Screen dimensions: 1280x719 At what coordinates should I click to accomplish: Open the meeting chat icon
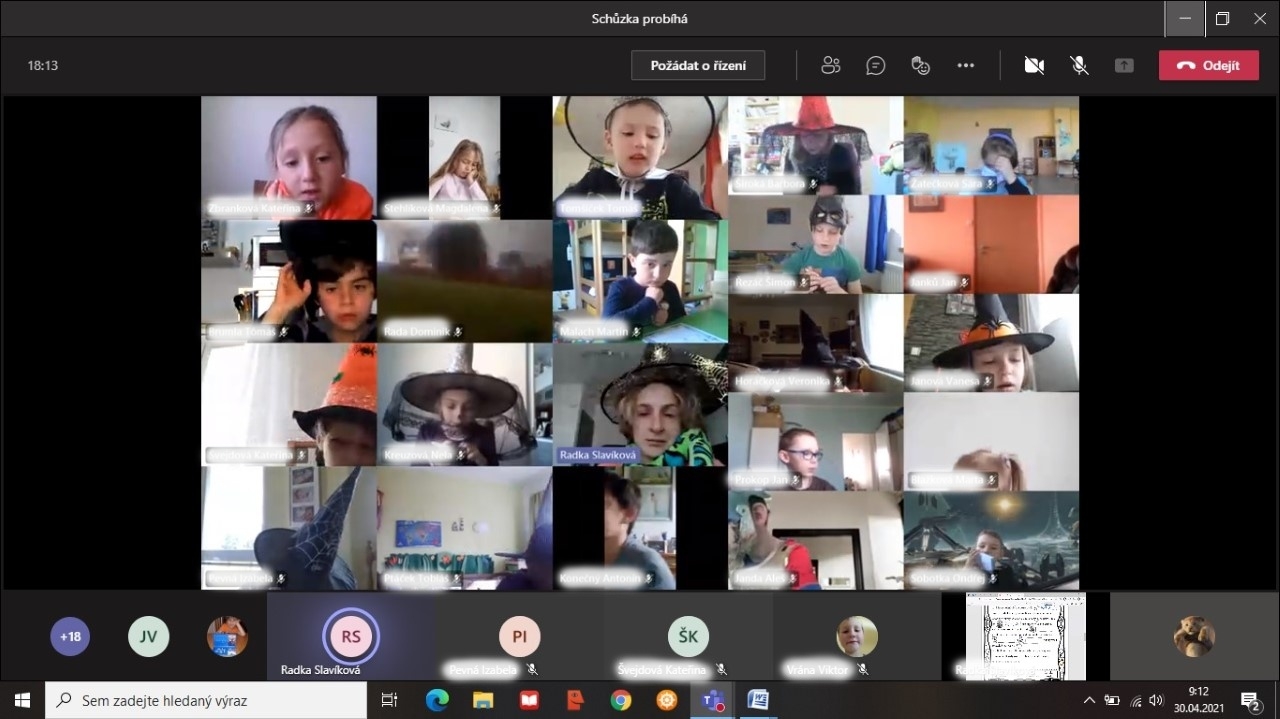(x=876, y=65)
